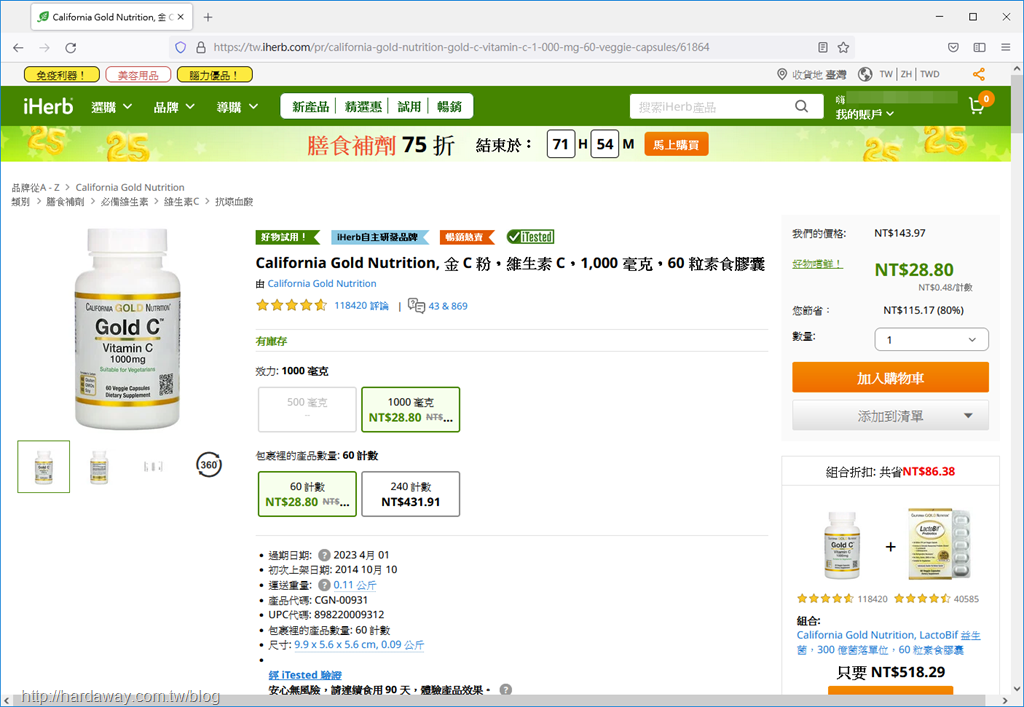
Task: Reload the current page
Action: coord(71,48)
